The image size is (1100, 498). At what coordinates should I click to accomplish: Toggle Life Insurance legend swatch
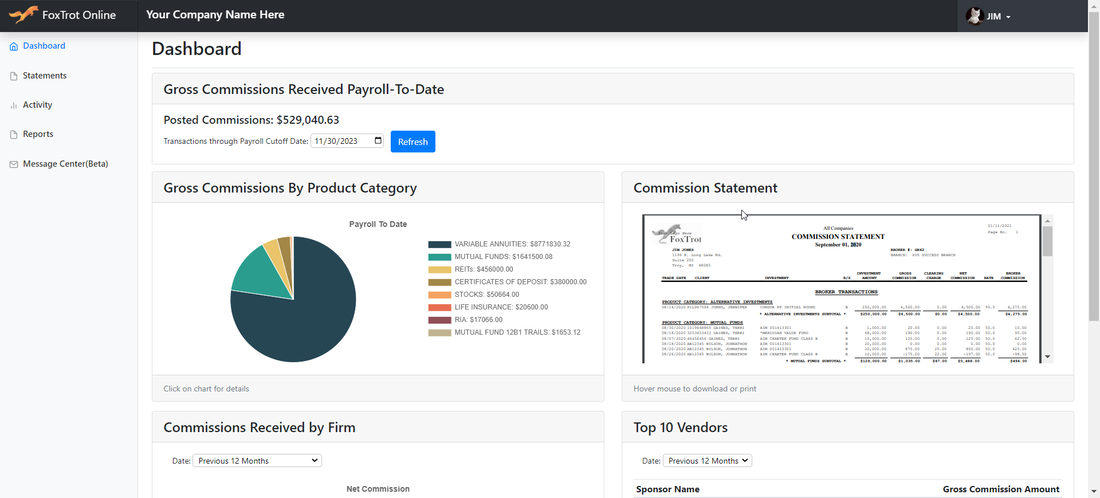pyautogui.click(x=439, y=307)
